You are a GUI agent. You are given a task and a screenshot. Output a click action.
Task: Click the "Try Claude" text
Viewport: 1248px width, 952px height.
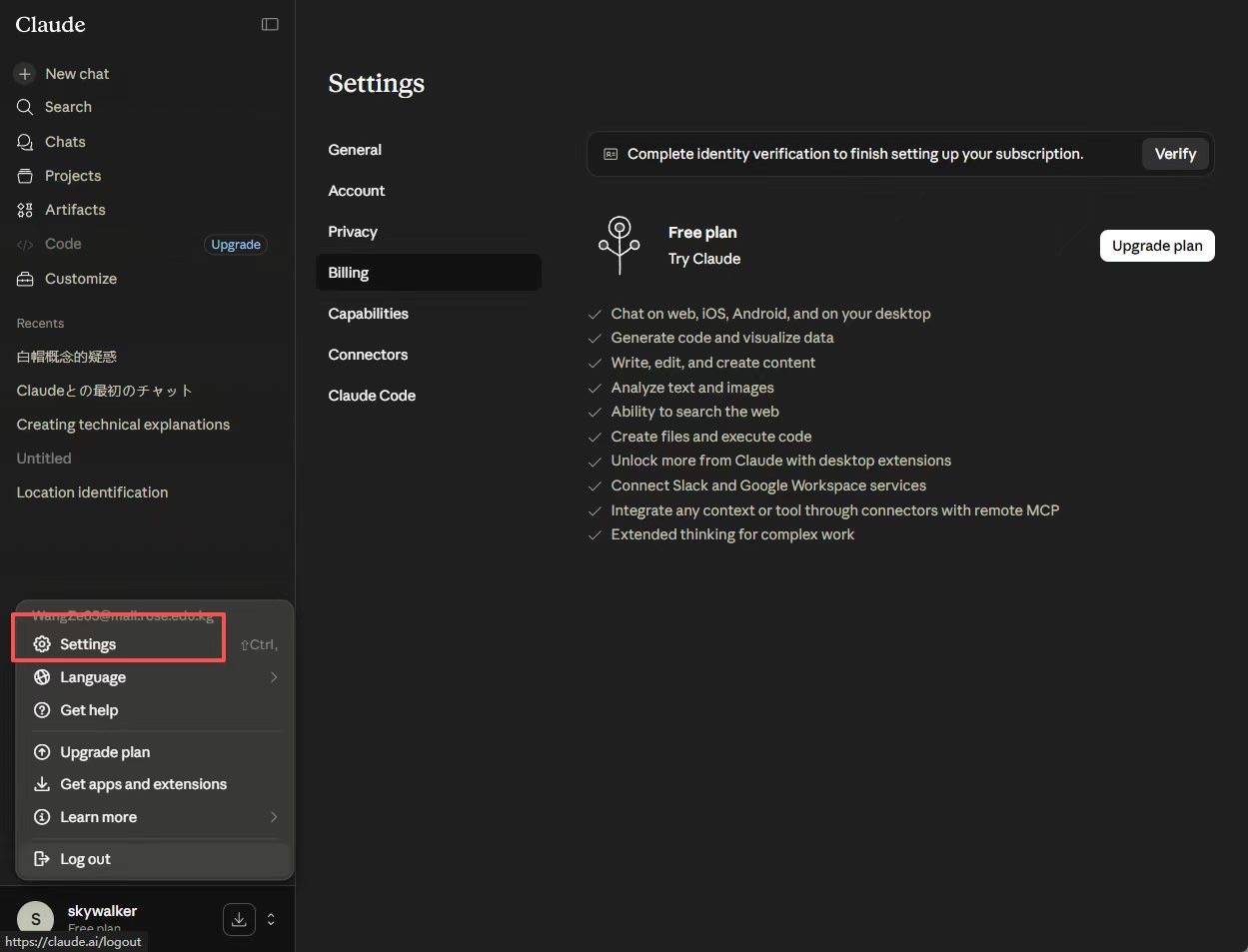(x=704, y=259)
